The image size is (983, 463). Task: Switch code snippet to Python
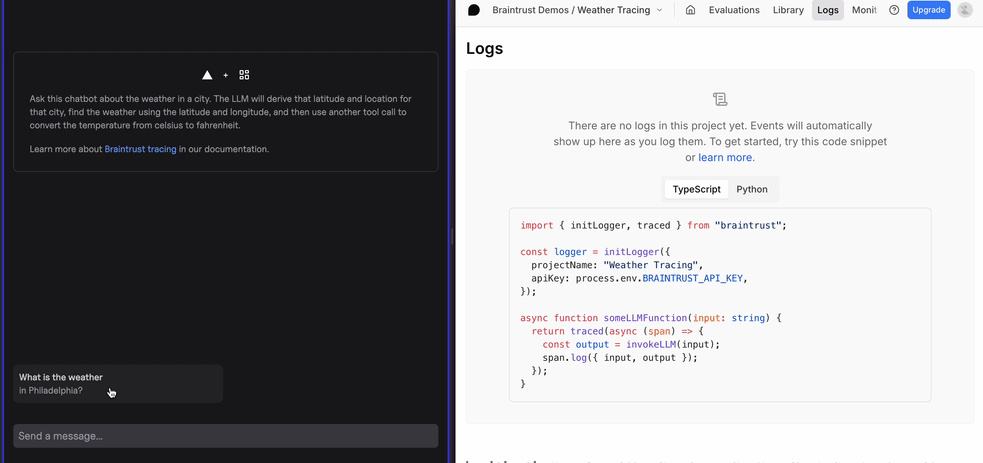coord(752,189)
